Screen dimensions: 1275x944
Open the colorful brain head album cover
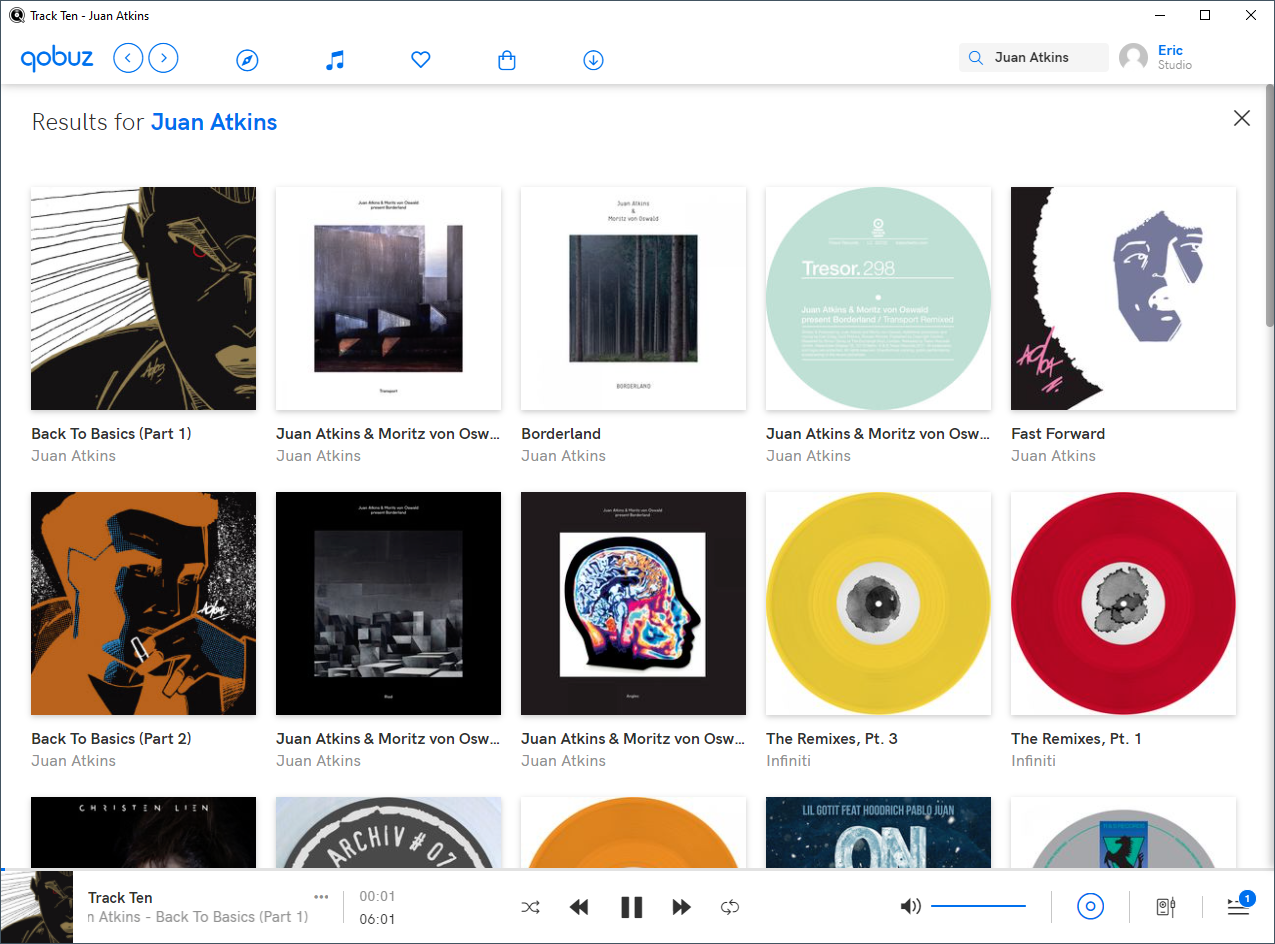tap(633, 603)
